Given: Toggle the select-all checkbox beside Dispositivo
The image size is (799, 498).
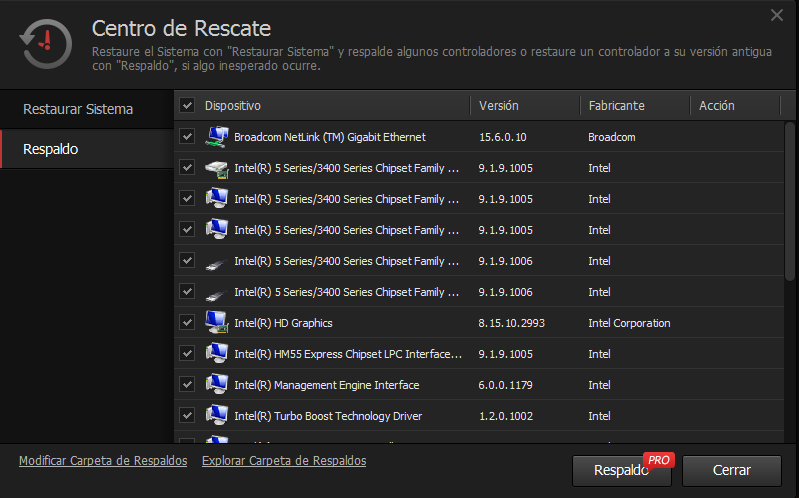Looking at the screenshot, I should pyautogui.click(x=187, y=106).
